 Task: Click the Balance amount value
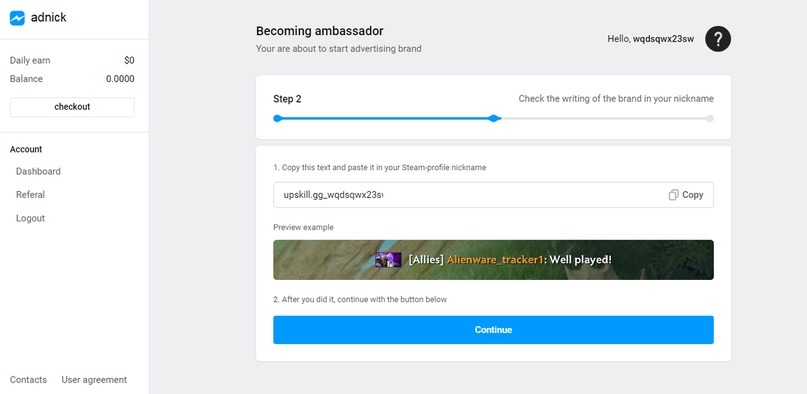click(120, 79)
